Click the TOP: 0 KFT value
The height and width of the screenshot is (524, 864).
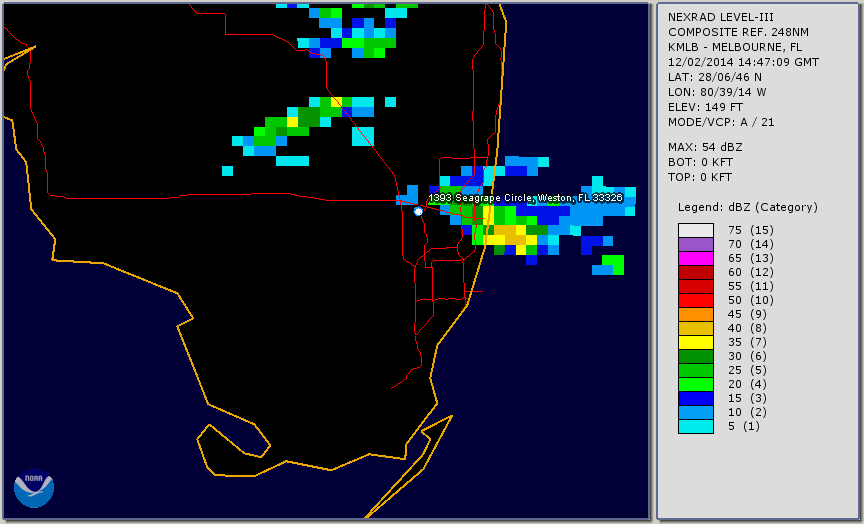(x=700, y=177)
